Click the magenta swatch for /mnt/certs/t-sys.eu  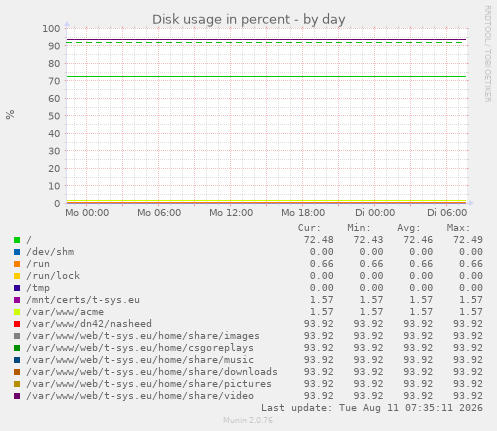pyautogui.click(x=17, y=300)
